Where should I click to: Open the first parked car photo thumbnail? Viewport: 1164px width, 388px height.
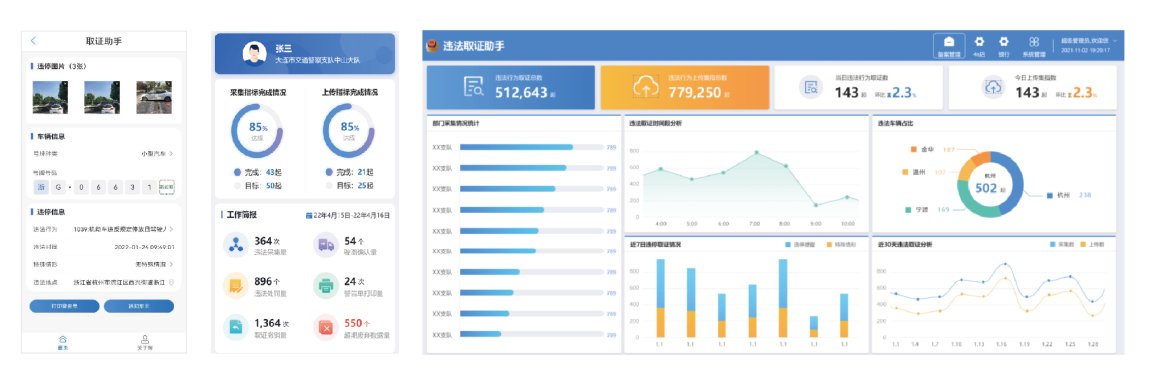tap(51, 96)
